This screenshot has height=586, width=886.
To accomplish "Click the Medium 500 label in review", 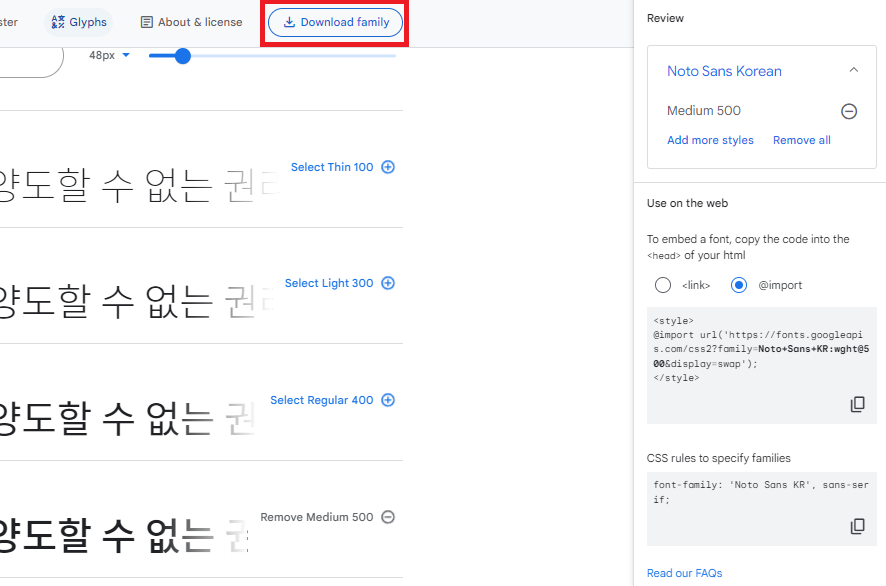I will click(703, 111).
